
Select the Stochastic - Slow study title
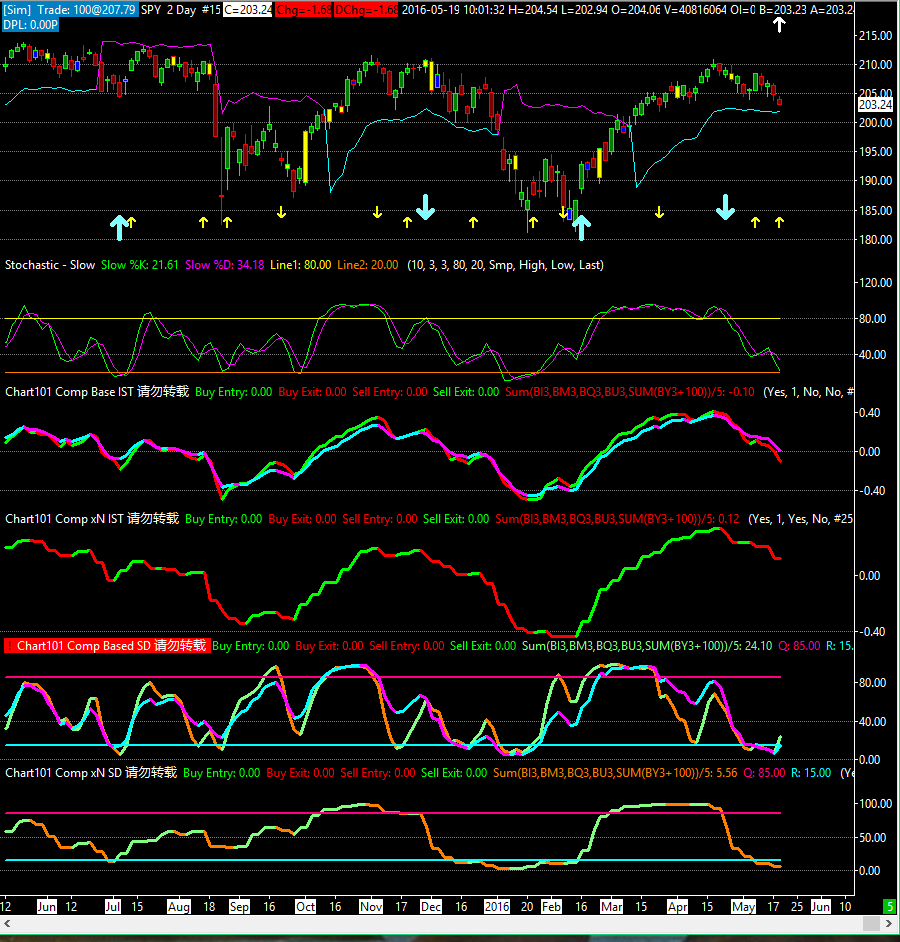tap(50, 265)
